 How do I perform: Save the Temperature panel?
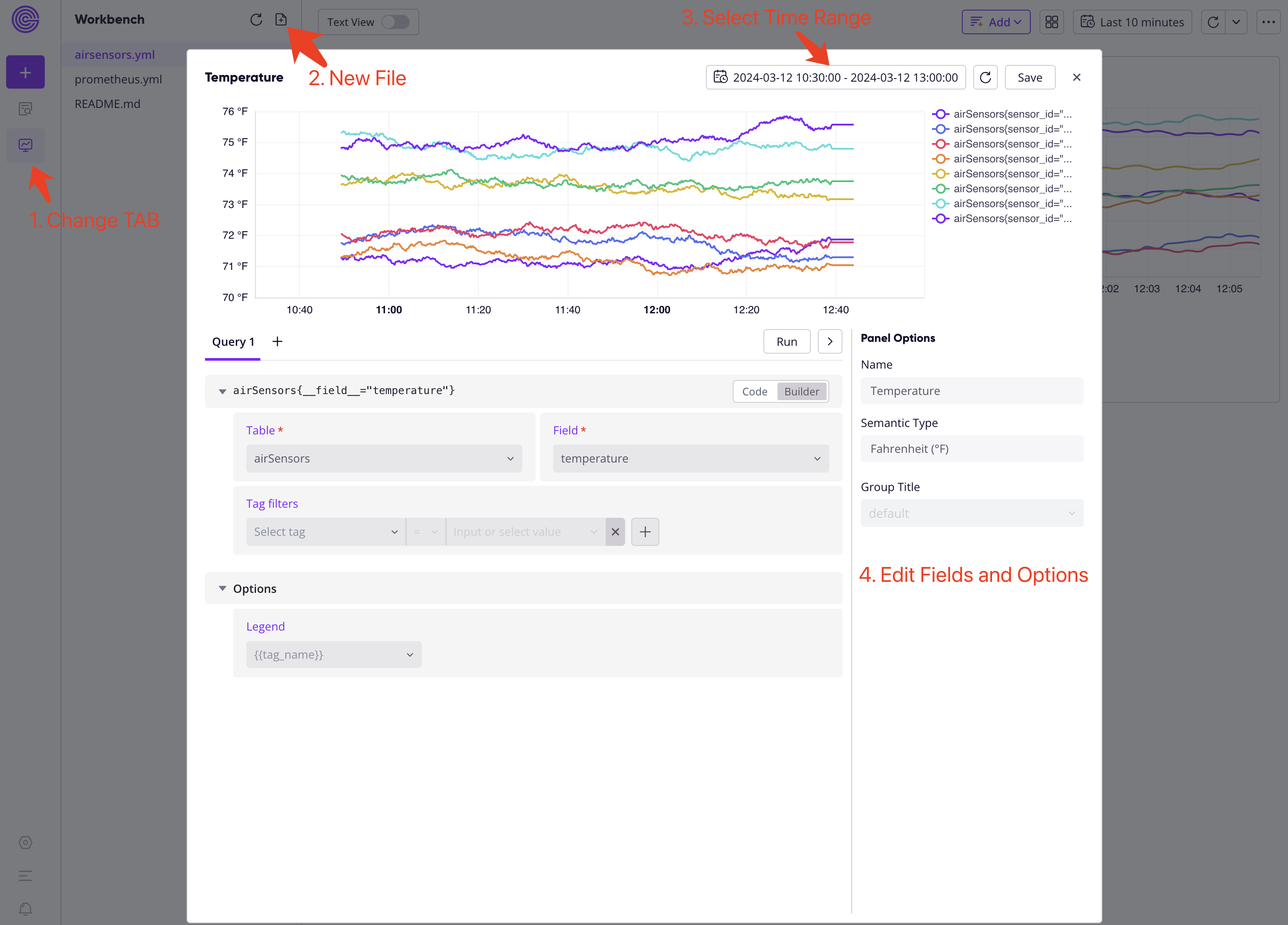1029,77
